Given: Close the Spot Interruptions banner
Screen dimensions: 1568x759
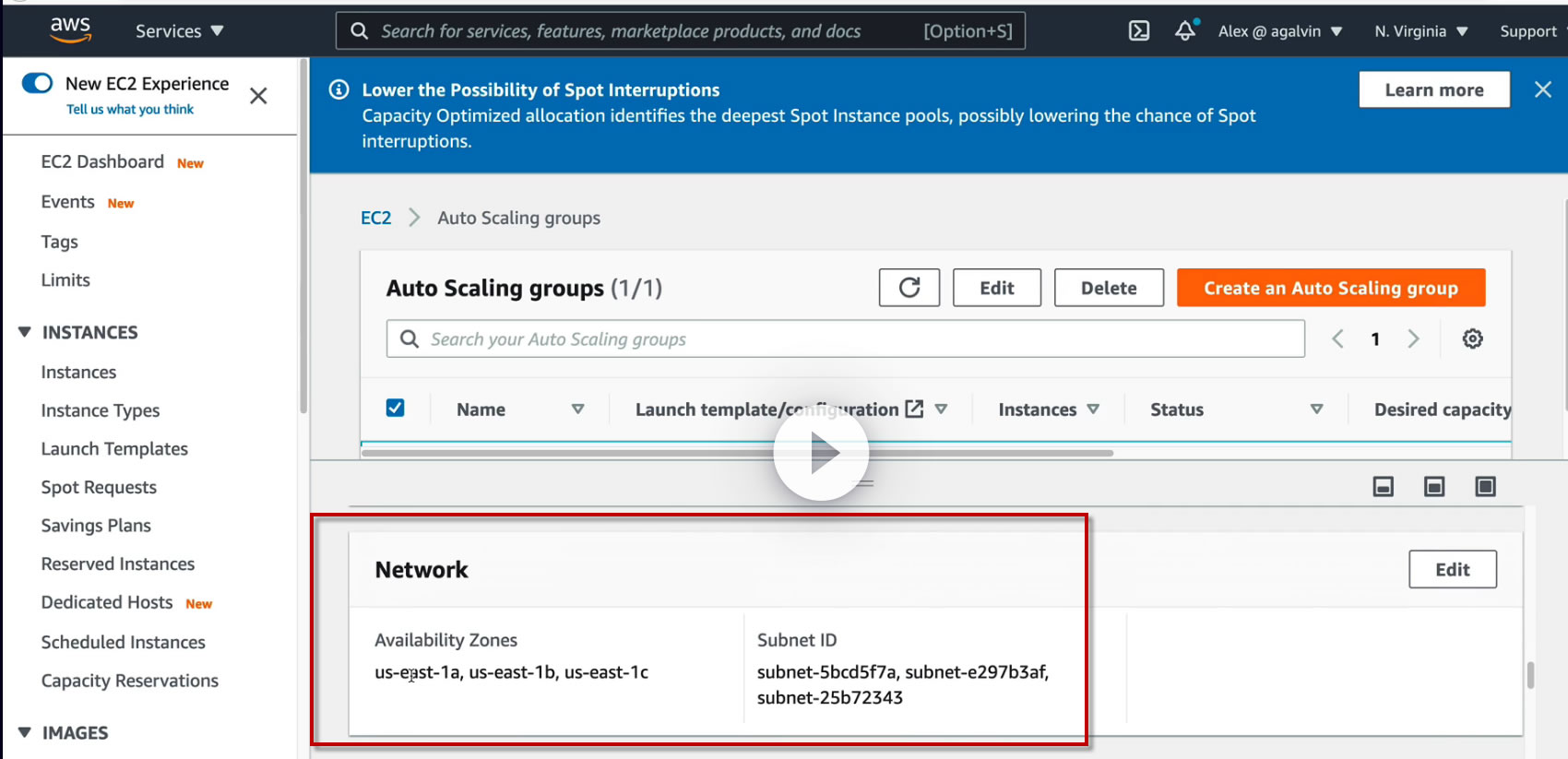Looking at the screenshot, I should [x=1542, y=89].
